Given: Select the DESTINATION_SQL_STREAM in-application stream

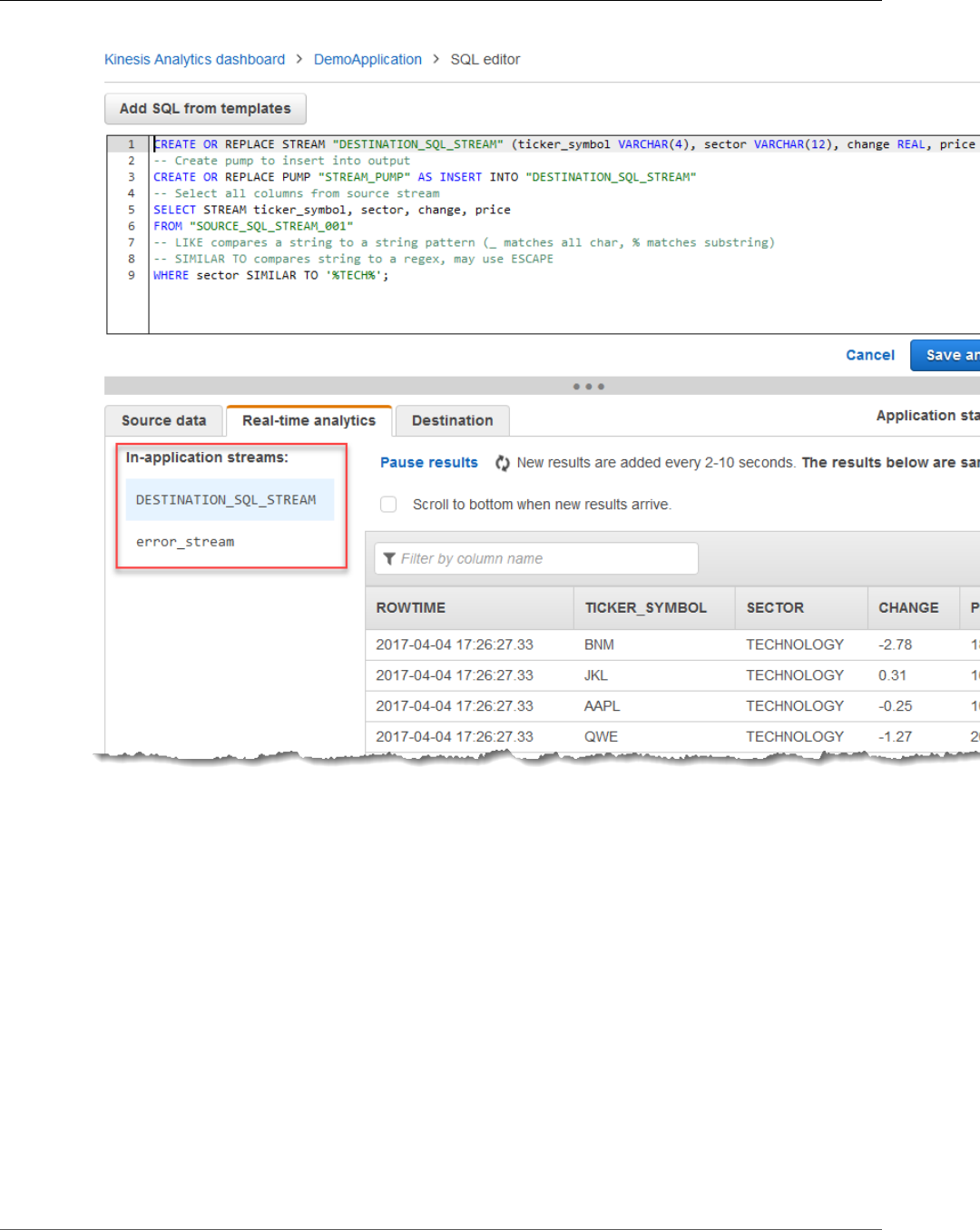Looking at the screenshot, I should coord(230,500).
